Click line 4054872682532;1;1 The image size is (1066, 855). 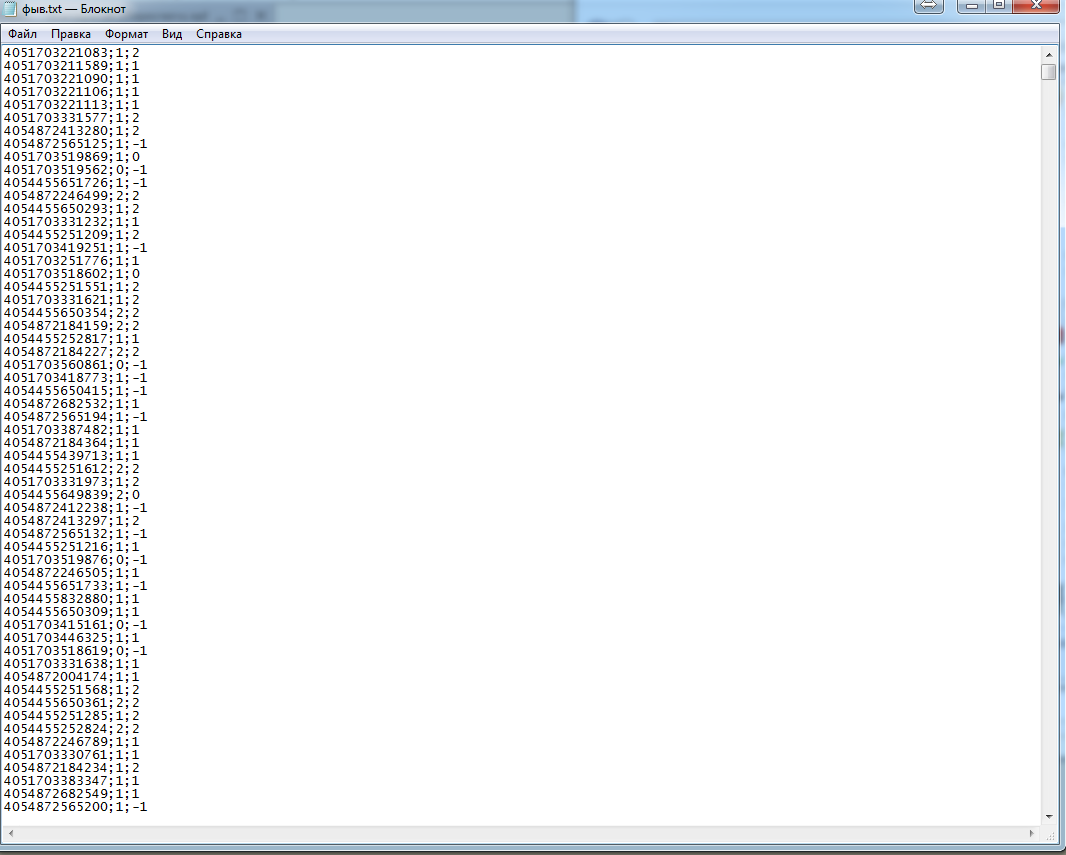pyautogui.click(x=71, y=404)
